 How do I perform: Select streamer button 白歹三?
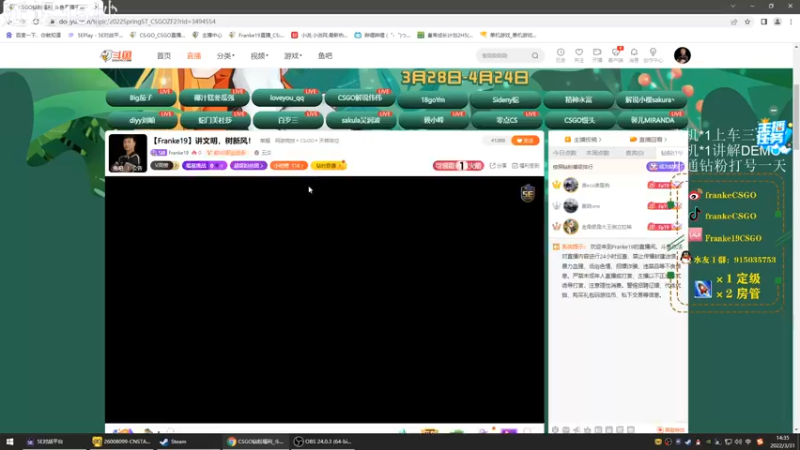(288, 120)
